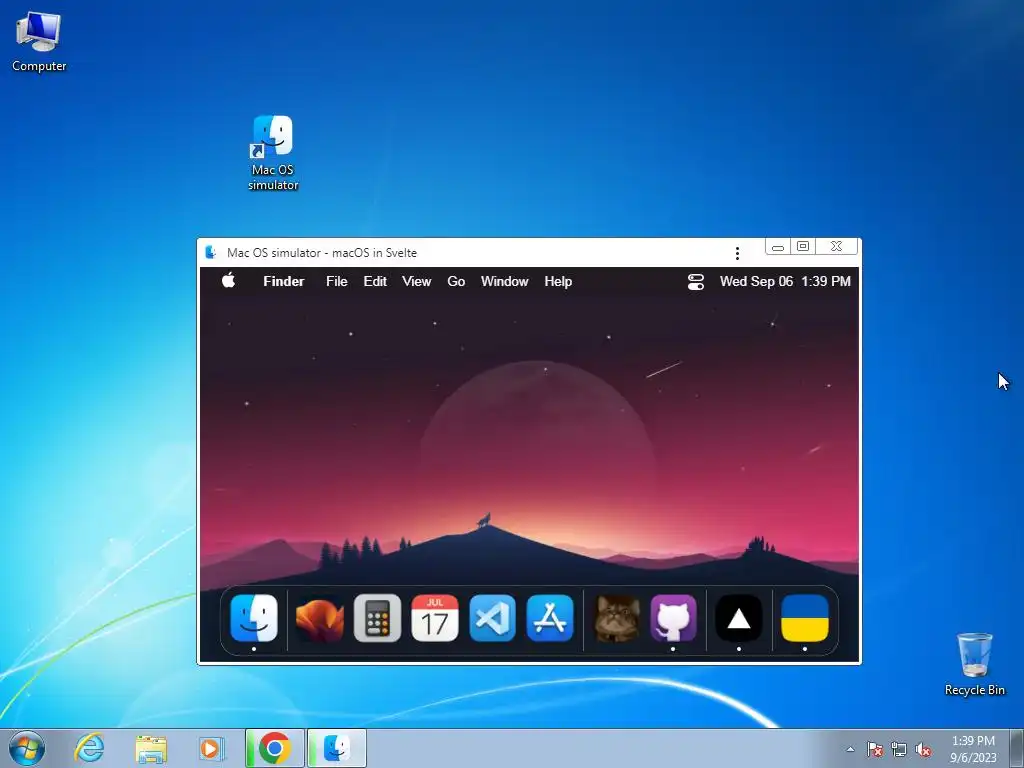The image size is (1024, 768).
Task: Open the View menu
Action: point(416,281)
